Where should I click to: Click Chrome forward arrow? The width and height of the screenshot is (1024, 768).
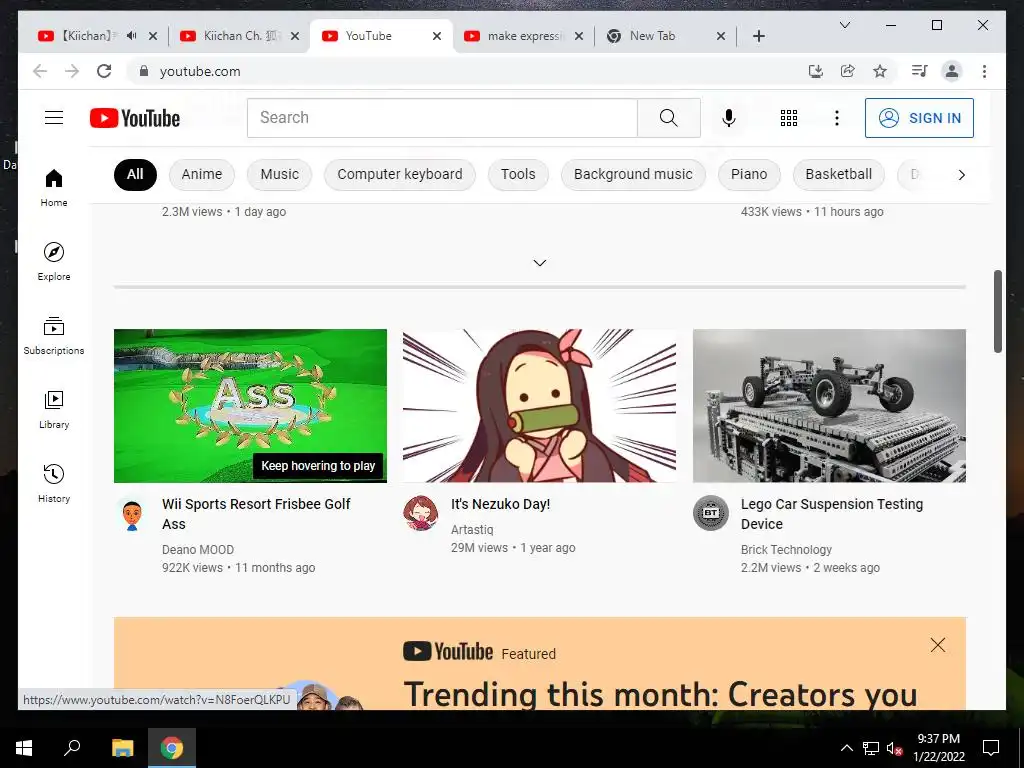(x=72, y=71)
